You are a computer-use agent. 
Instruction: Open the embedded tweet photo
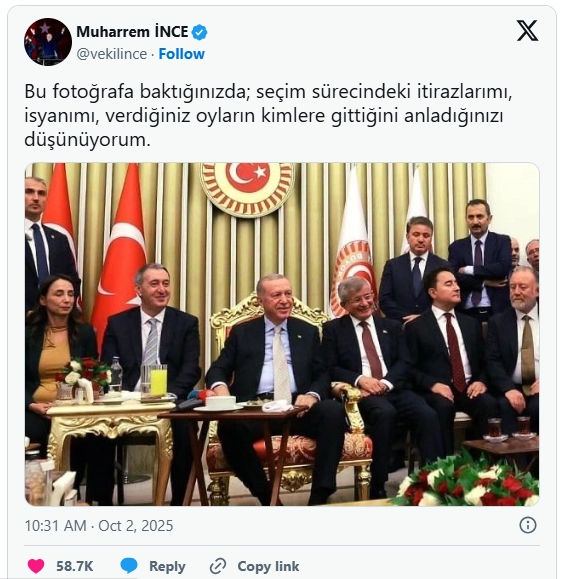click(282, 334)
